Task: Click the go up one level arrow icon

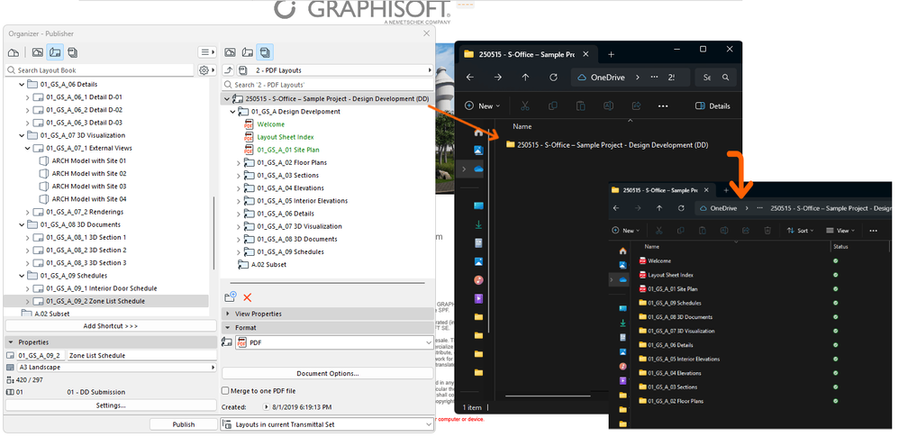Action: 228,71
